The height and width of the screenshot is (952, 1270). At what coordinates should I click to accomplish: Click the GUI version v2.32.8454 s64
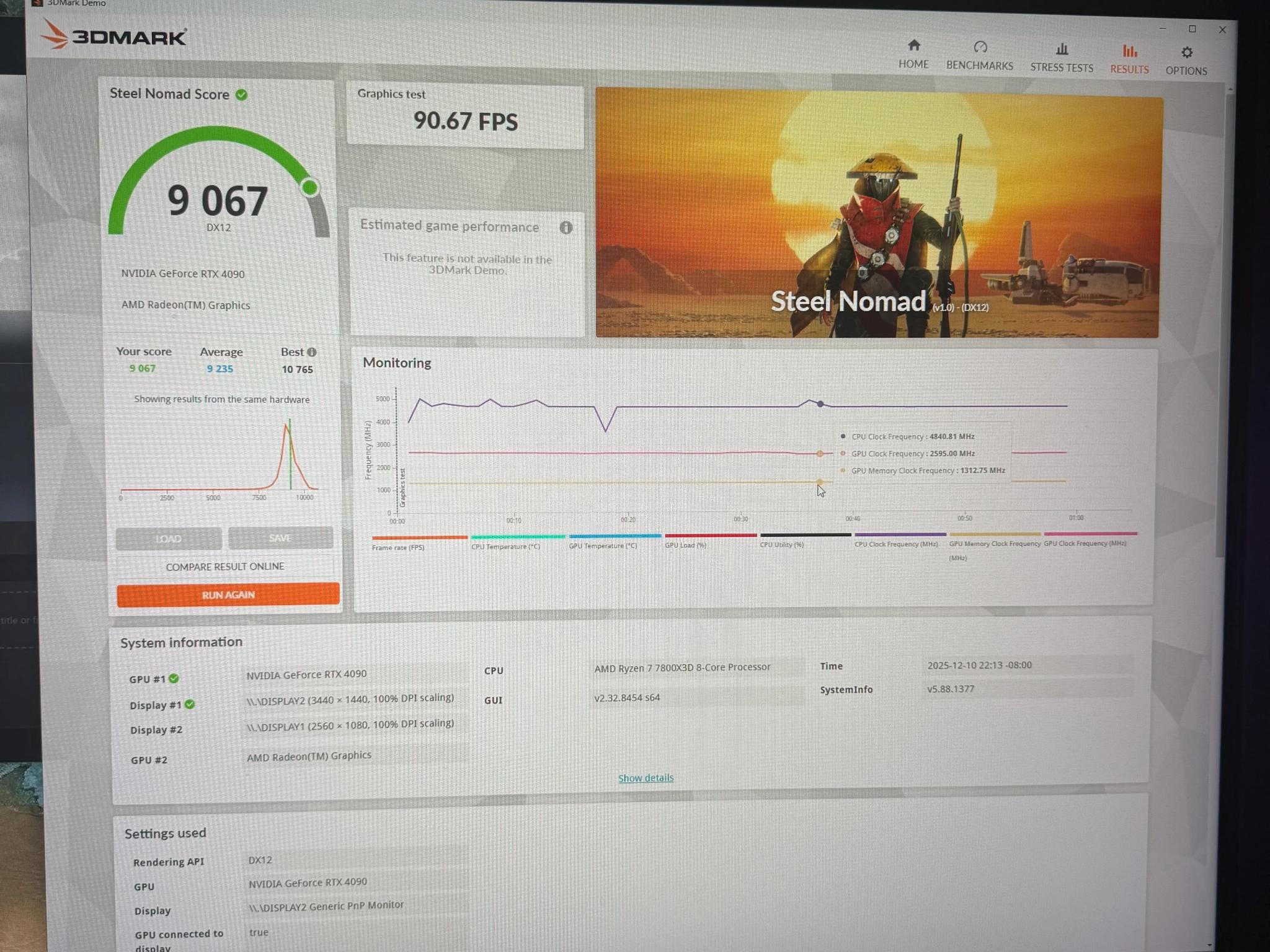(627, 697)
